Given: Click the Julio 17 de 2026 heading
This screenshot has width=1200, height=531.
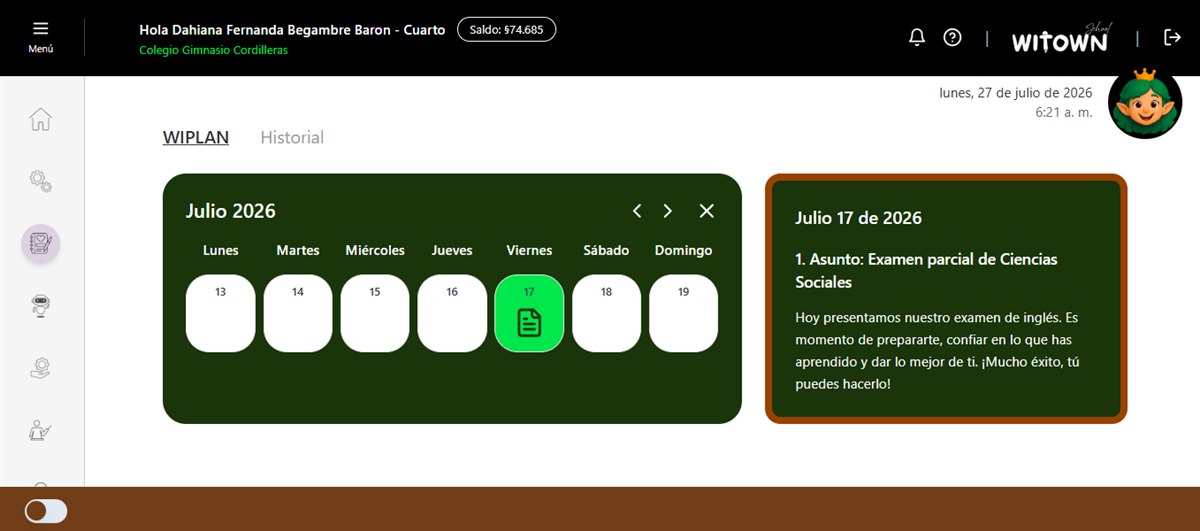Looking at the screenshot, I should pos(859,218).
